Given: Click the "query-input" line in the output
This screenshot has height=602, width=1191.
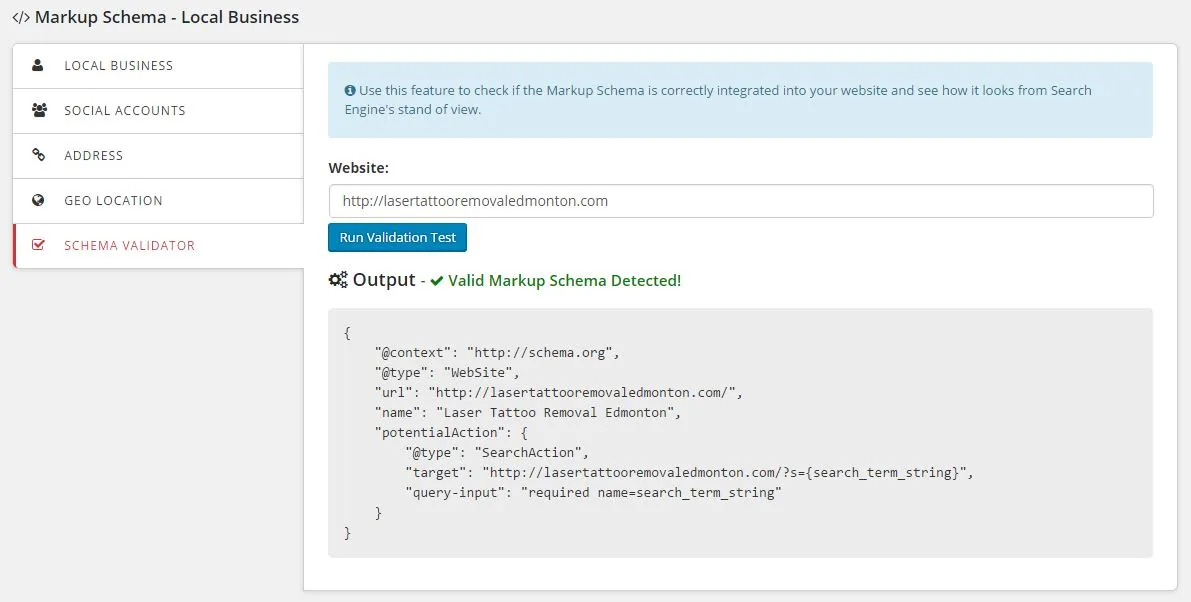Looking at the screenshot, I should point(593,492).
